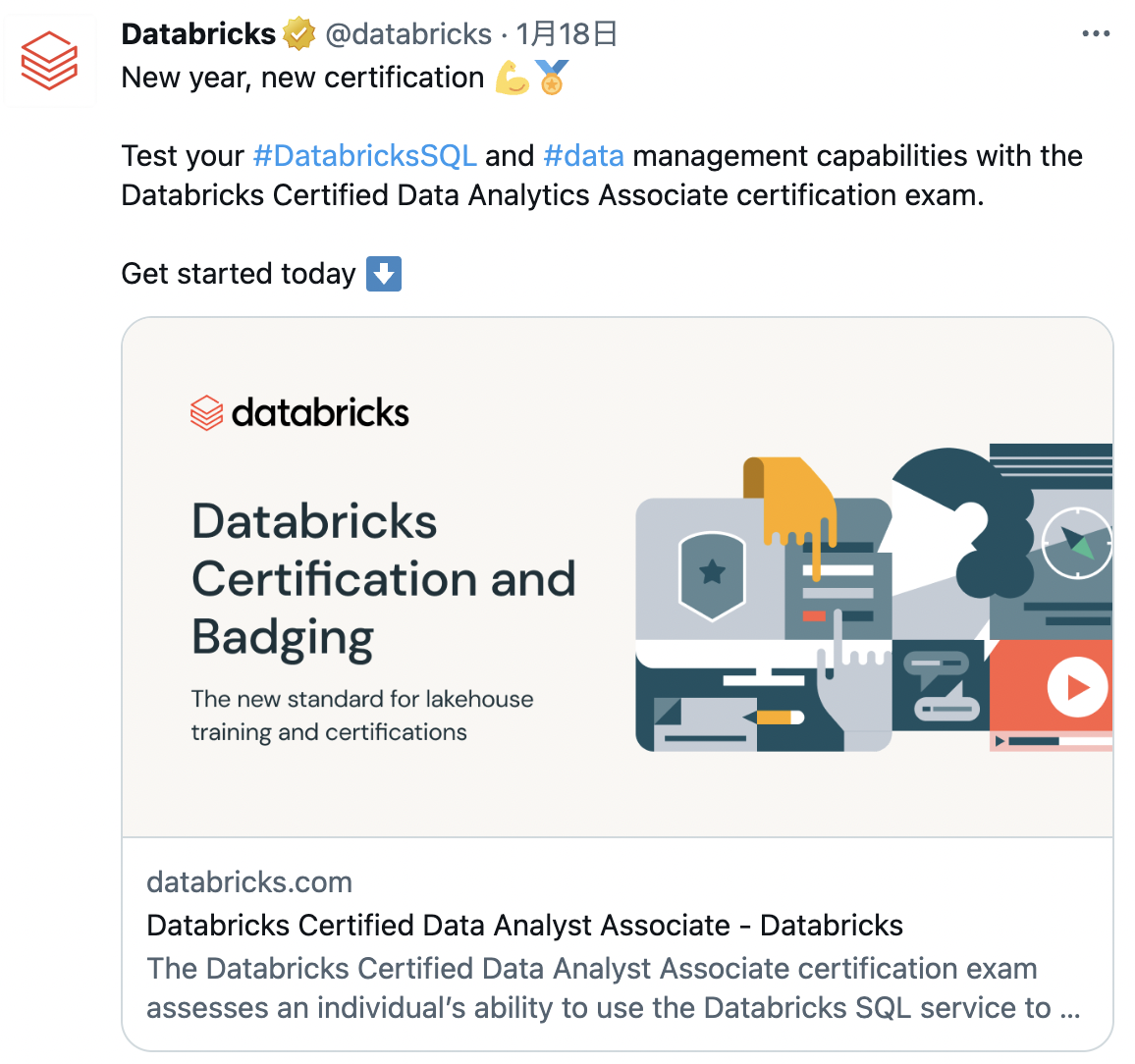The image size is (1135, 1064).
Task: Select the #DatabricksSQL hashtag
Action: [364, 156]
